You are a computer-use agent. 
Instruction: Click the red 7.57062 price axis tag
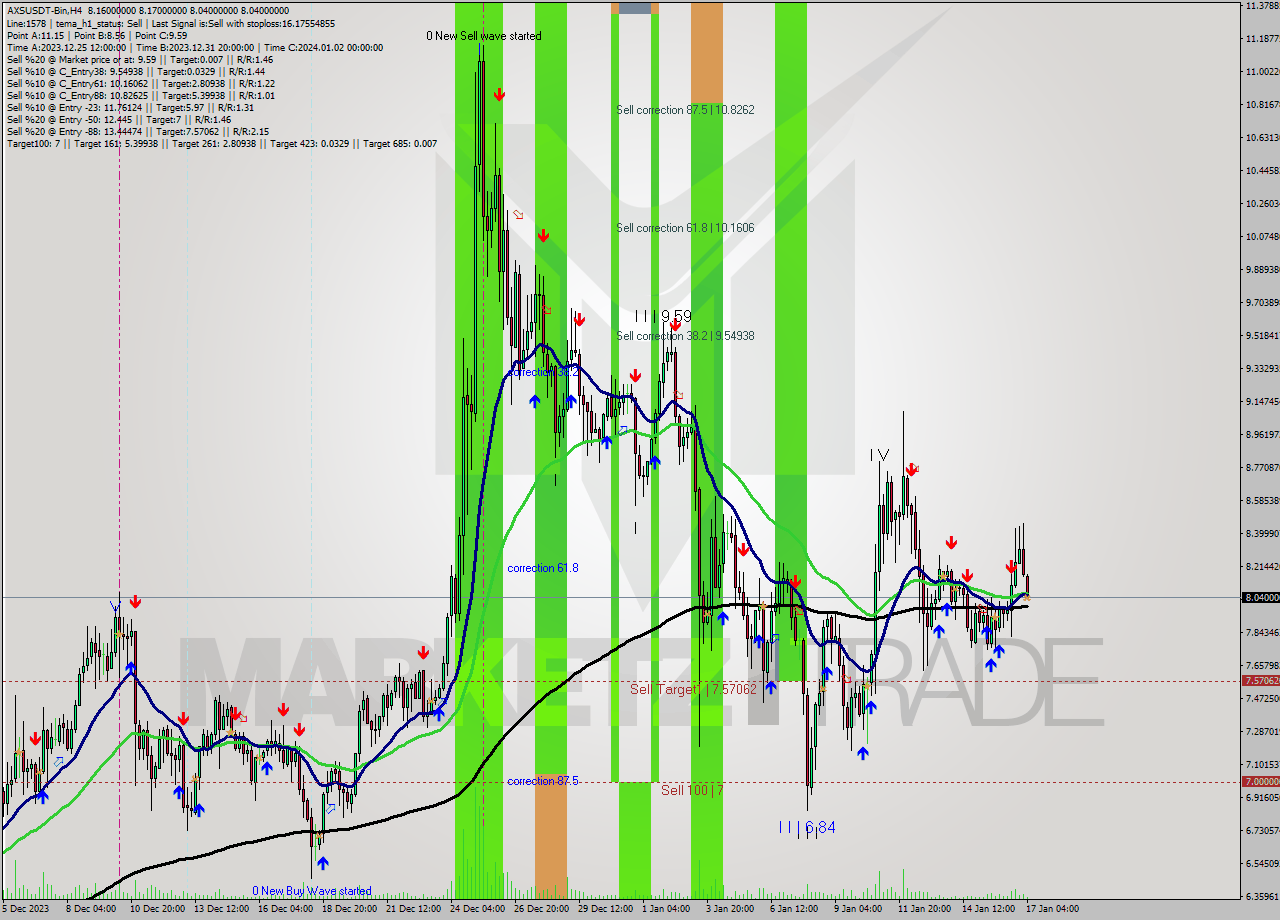[1260, 680]
